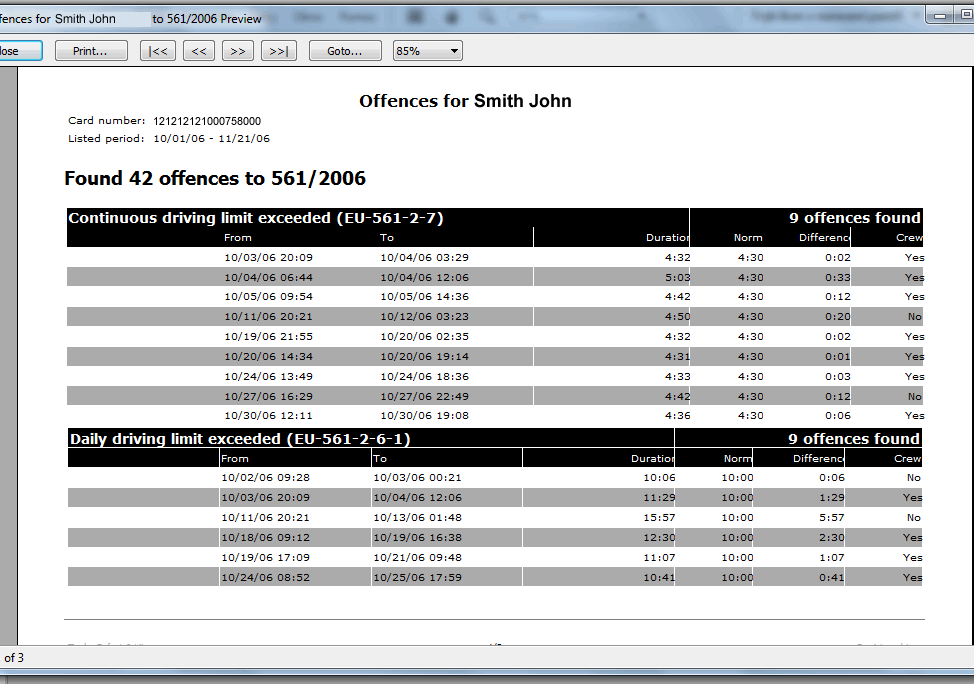Click From cell 10/02/06 09:28

[x=265, y=477]
